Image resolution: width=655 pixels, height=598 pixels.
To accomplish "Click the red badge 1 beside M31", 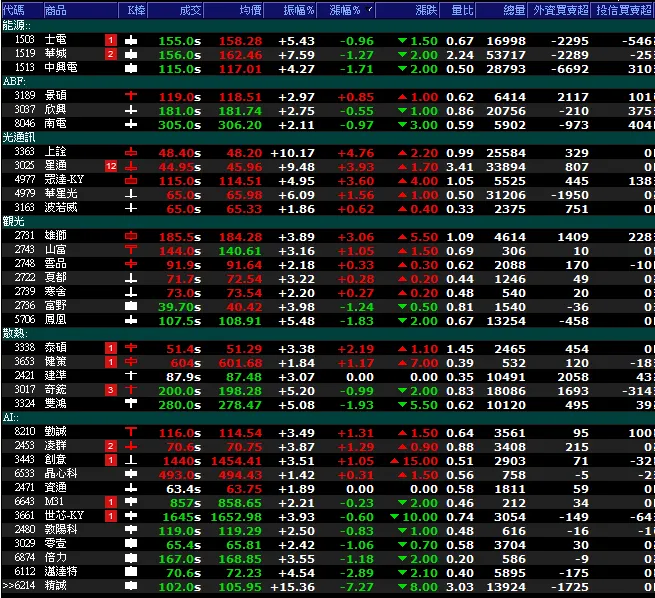I will tap(111, 502).
